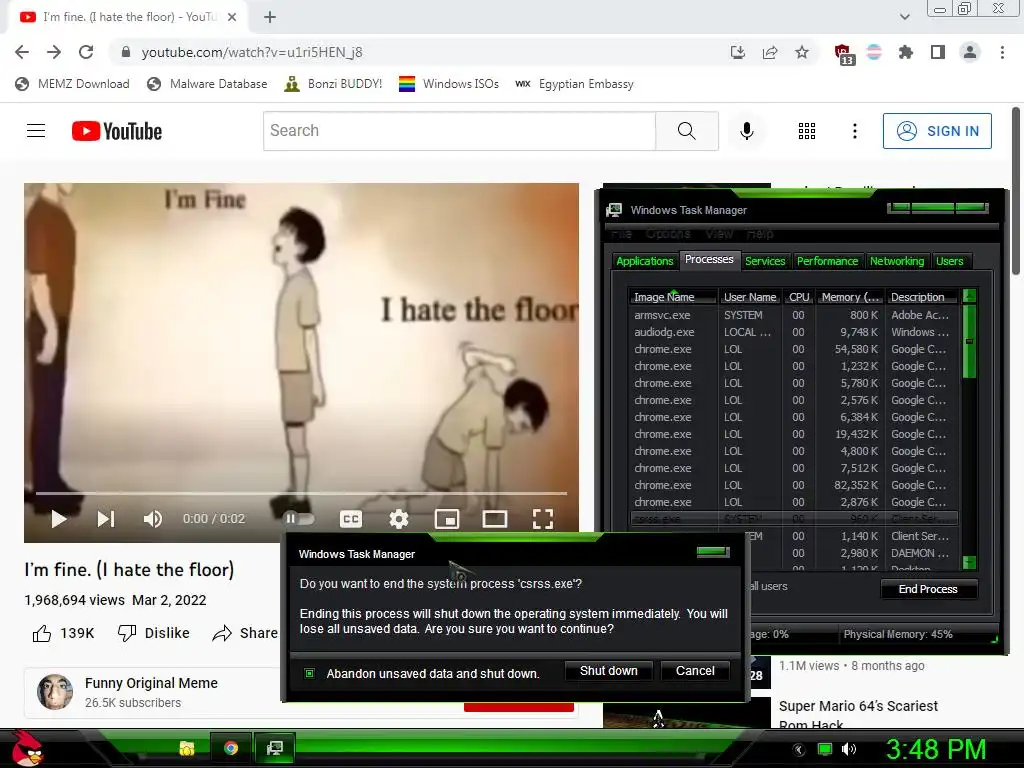
Task: Toggle the autoplay switch in player
Action: pyautogui.click(x=300, y=519)
